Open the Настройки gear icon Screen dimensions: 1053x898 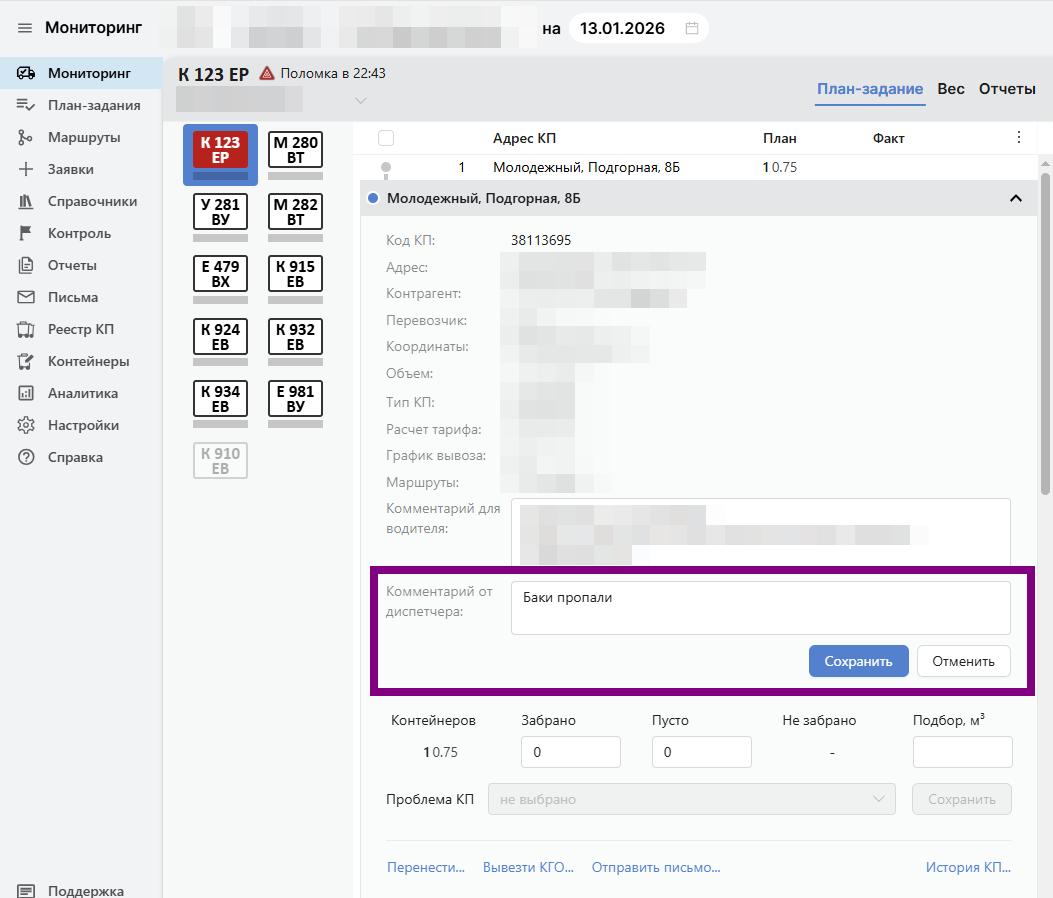(x=26, y=425)
